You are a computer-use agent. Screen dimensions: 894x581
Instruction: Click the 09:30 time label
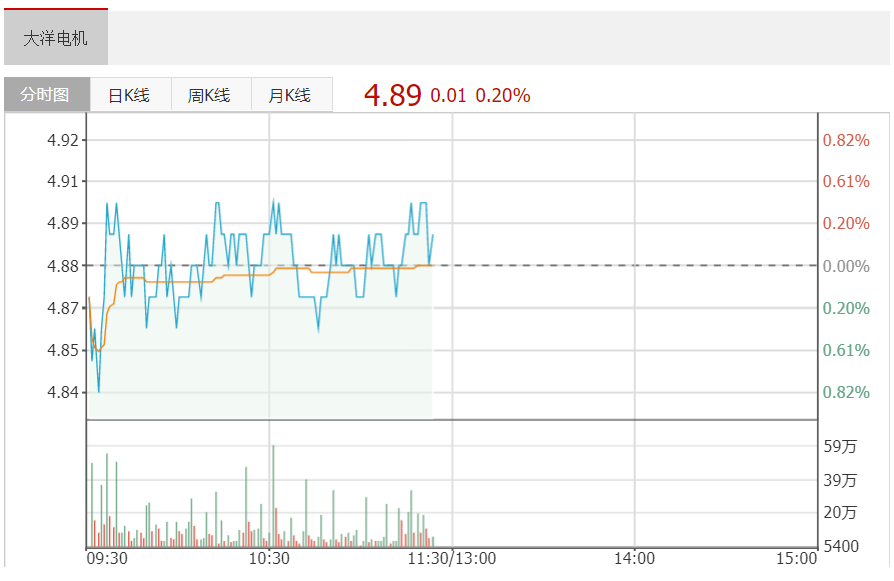click(x=107, y=558)
